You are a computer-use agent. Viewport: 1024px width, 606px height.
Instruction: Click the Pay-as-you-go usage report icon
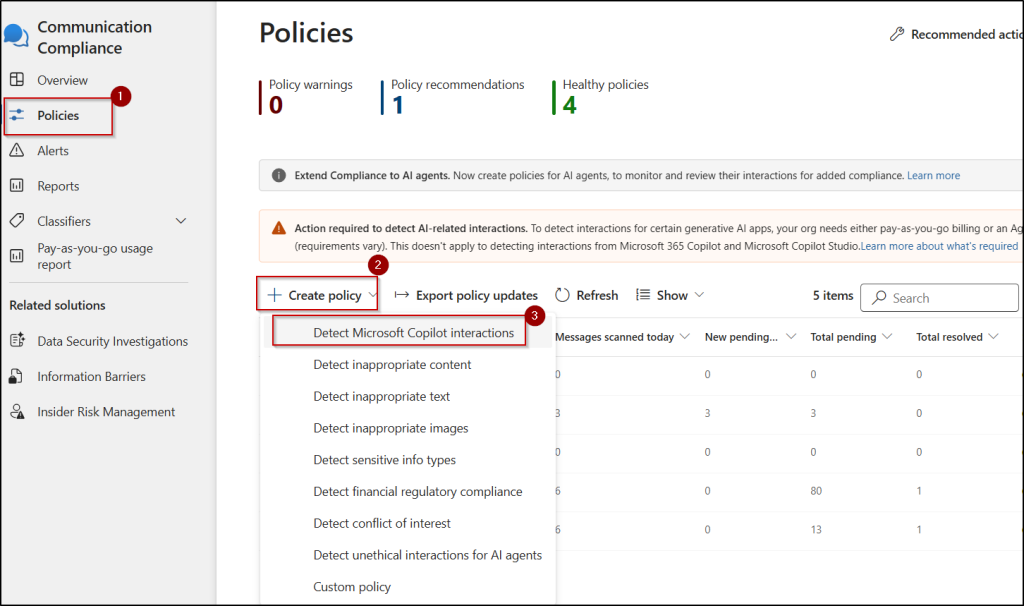(x=17, y=256)
